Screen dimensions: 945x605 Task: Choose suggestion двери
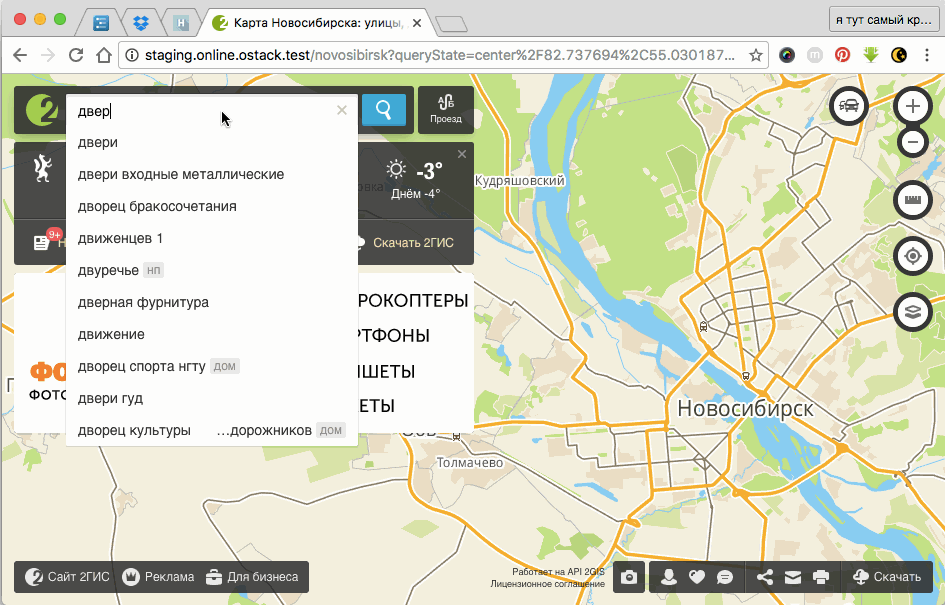tap(212, 142)
